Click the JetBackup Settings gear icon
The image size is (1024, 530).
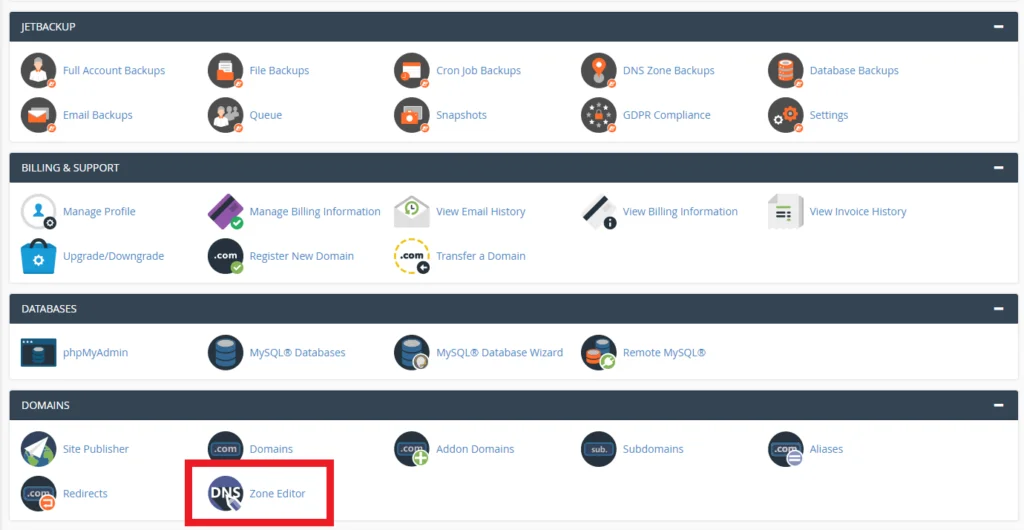tap(786, 115)
